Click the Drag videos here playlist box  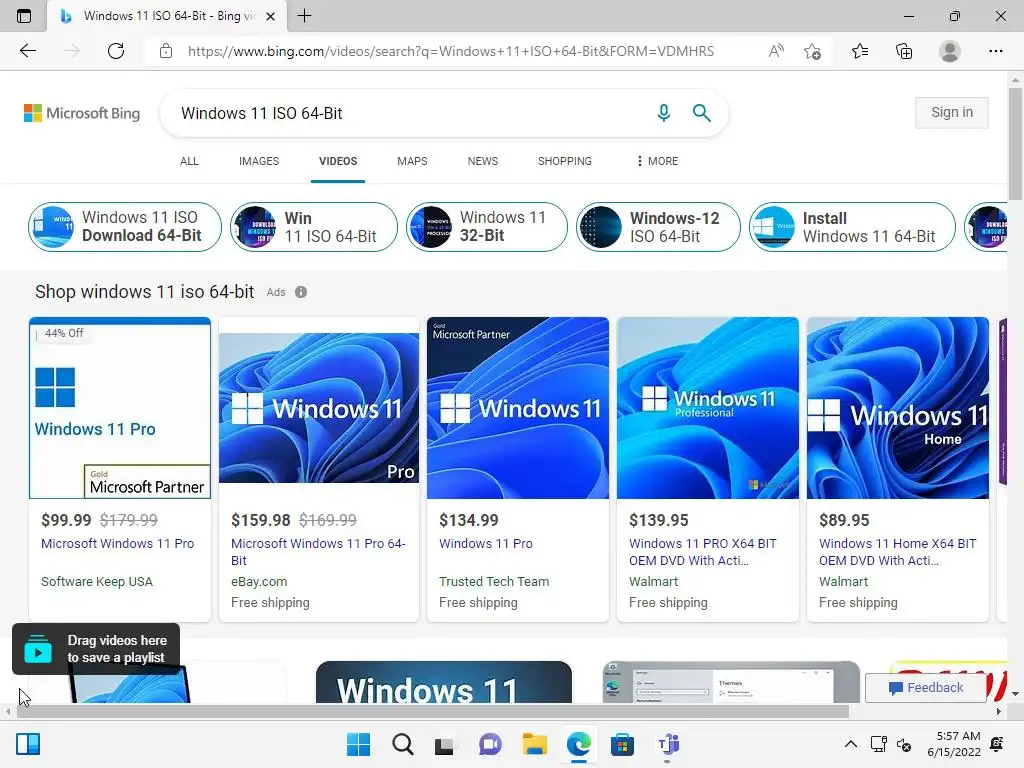[96, 649]
